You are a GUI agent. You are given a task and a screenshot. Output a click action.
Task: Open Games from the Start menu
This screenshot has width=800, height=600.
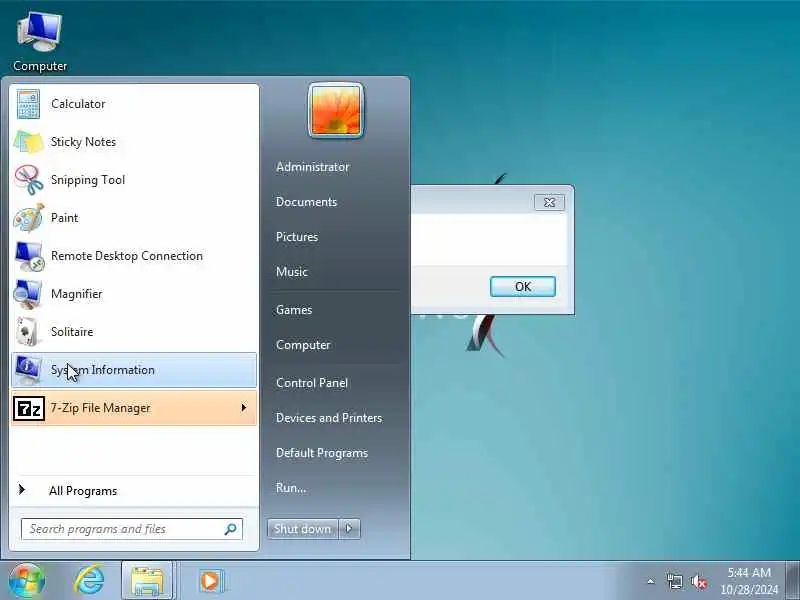[x=294, y=310]
